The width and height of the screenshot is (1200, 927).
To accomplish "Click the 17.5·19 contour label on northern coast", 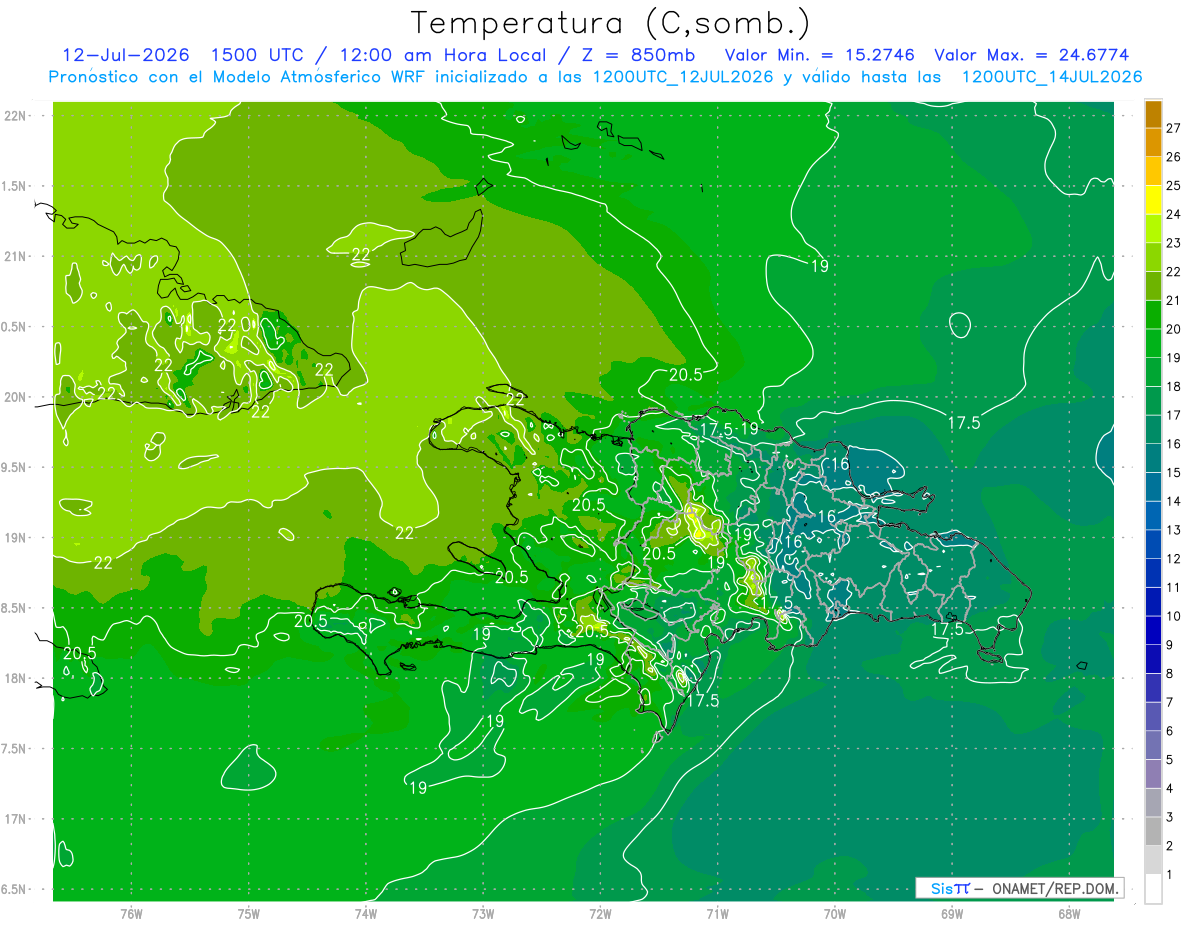I will (x=729, y=429).
